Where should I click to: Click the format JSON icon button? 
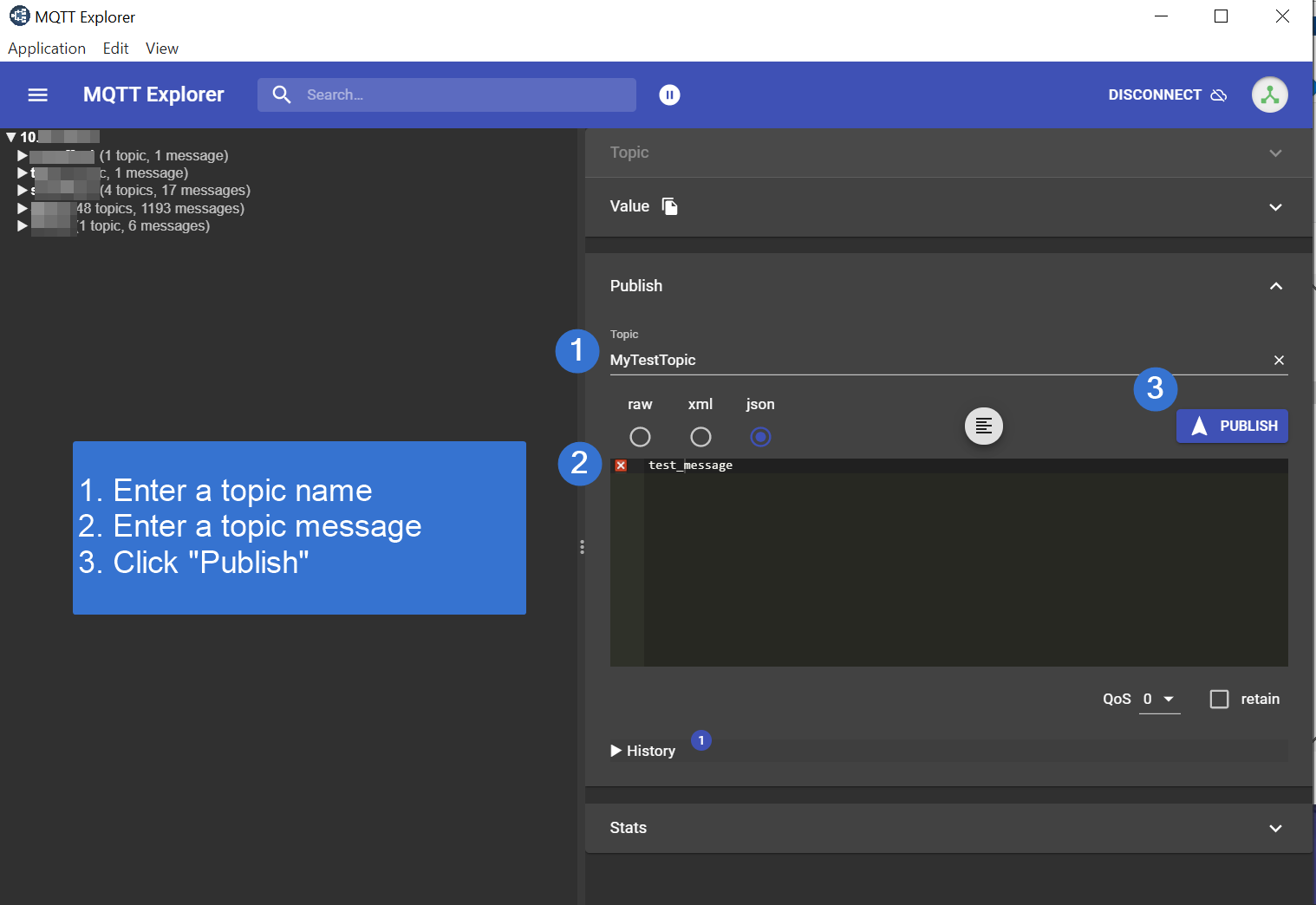coord(983,426)
